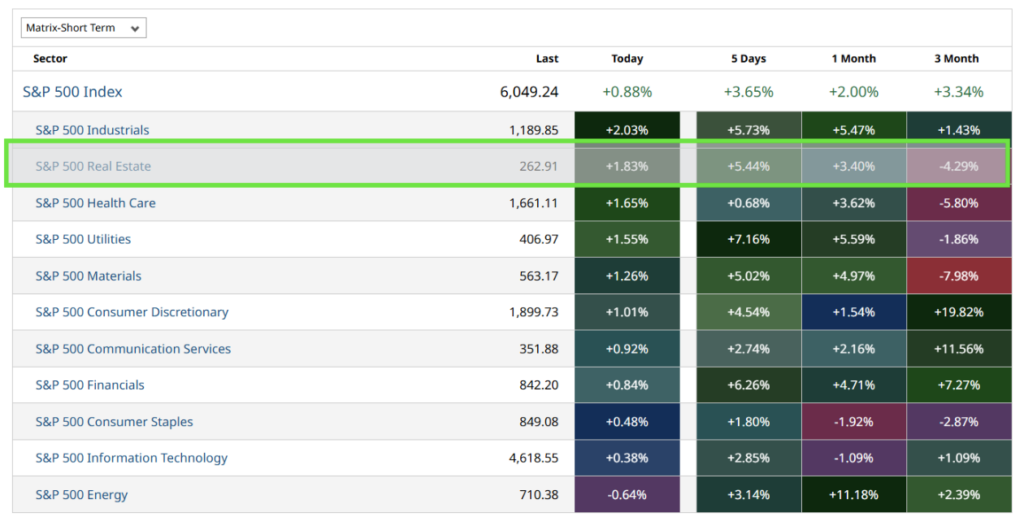The width and height of the screenshot is (1024, 526).
Task: Open the Matrix-Short Term dropdown
Action: click(84, 28)
